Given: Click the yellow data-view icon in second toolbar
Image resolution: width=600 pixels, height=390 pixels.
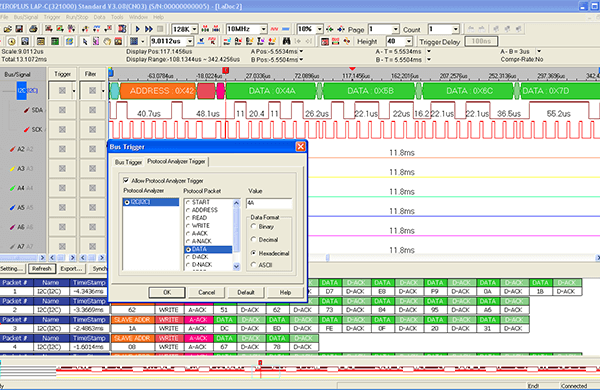Looking at the screenshot, I should coord(41,41).
